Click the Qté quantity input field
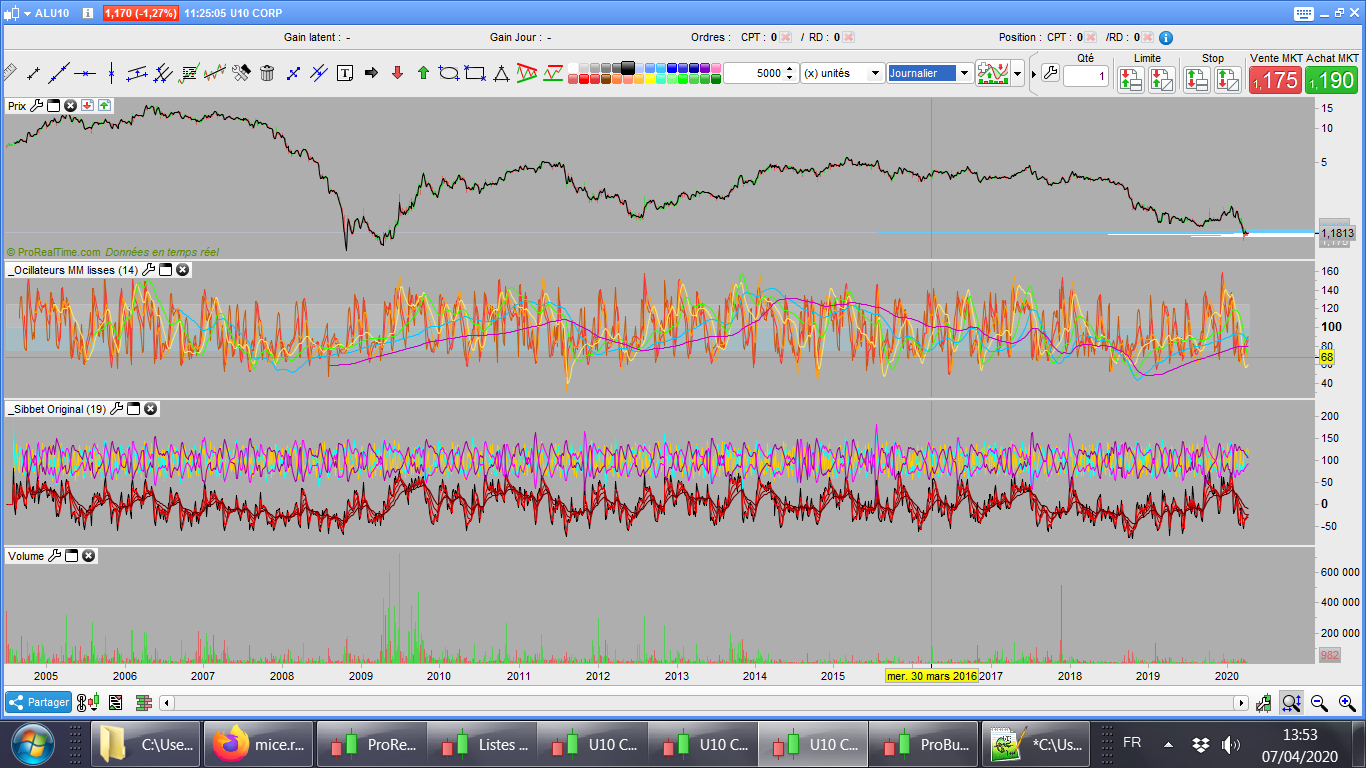 coord(1085,76)
